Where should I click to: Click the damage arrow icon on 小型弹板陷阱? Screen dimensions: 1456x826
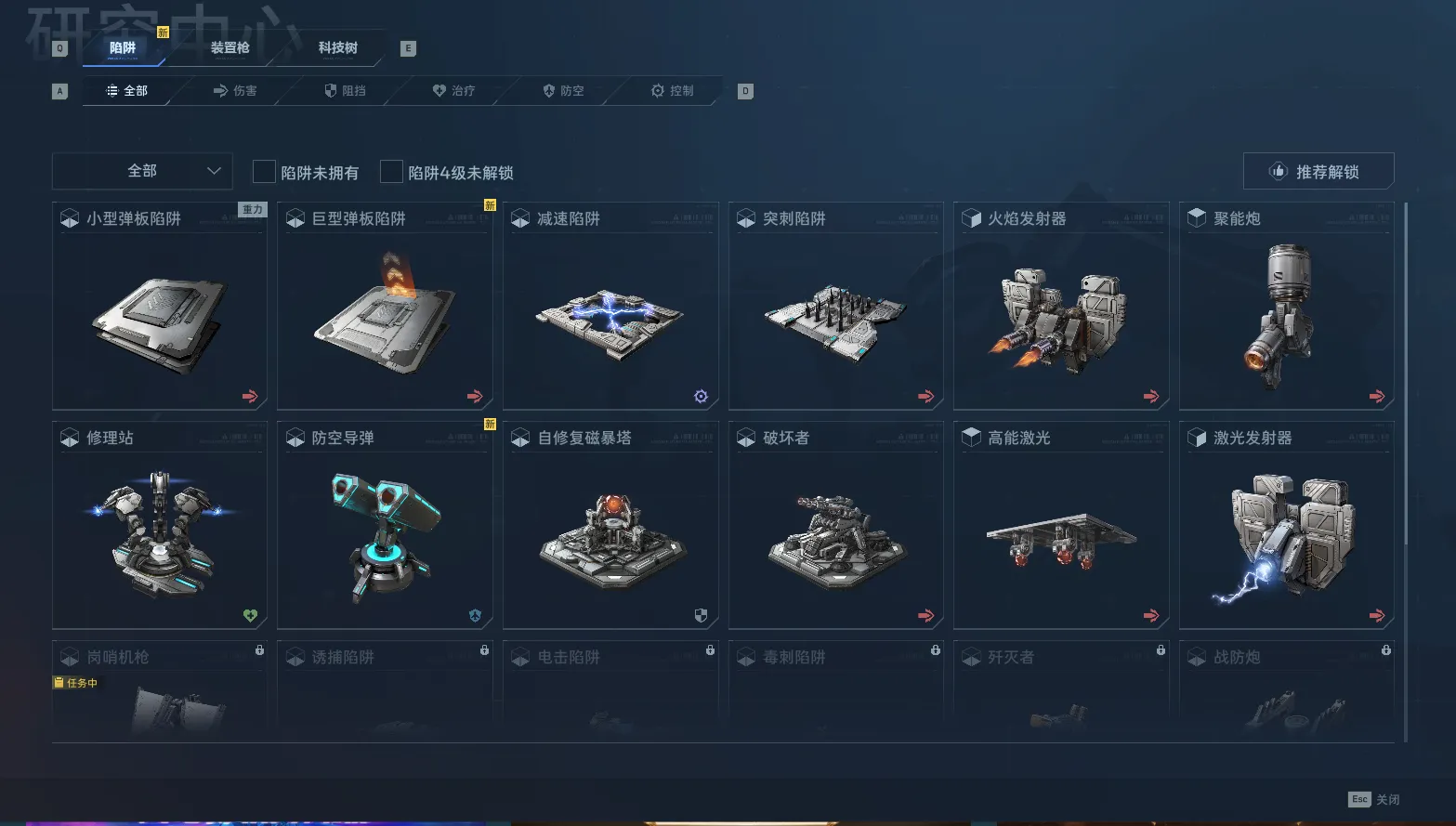pos(250,397)
